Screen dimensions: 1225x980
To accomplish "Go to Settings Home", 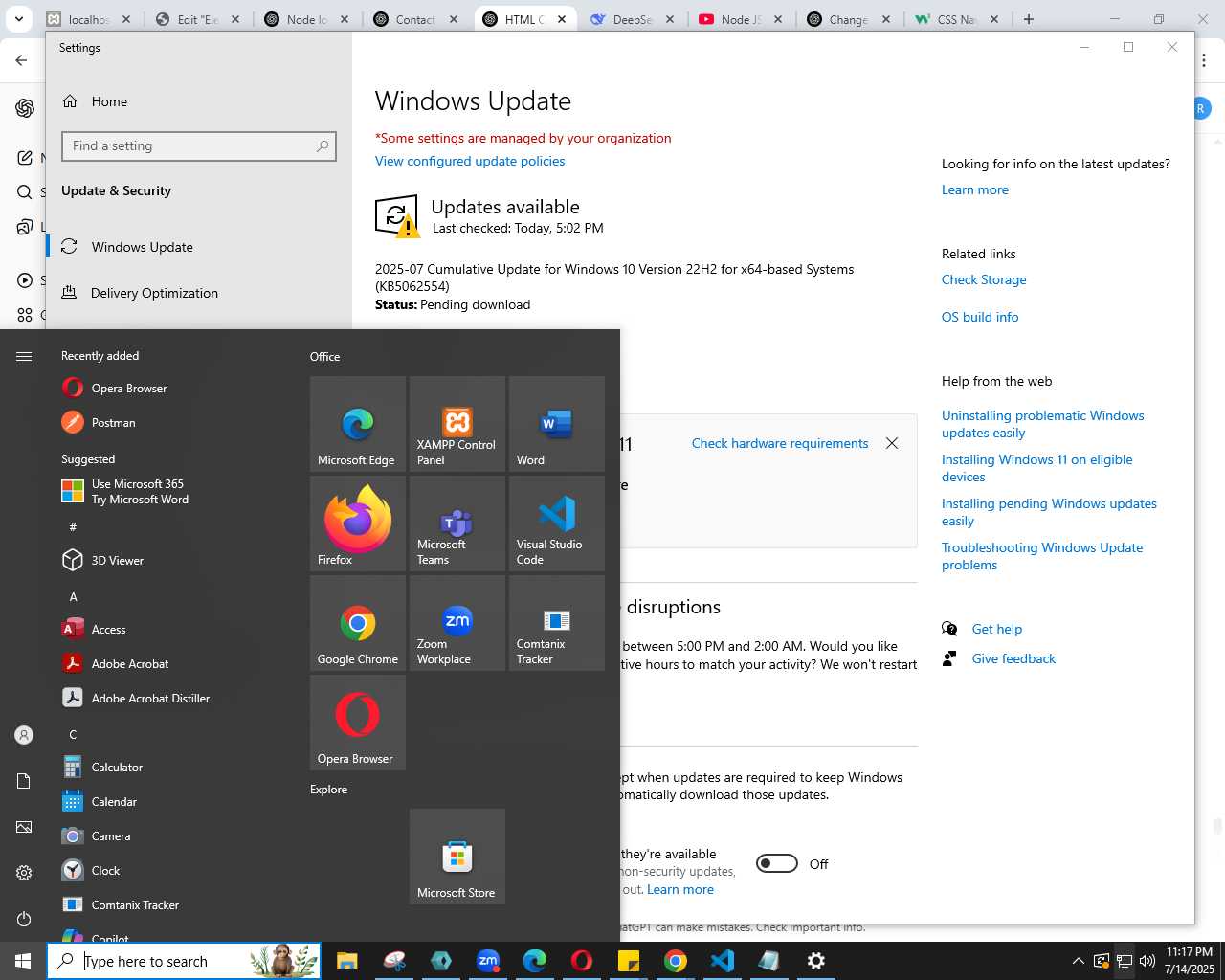I will coord(199,101).
